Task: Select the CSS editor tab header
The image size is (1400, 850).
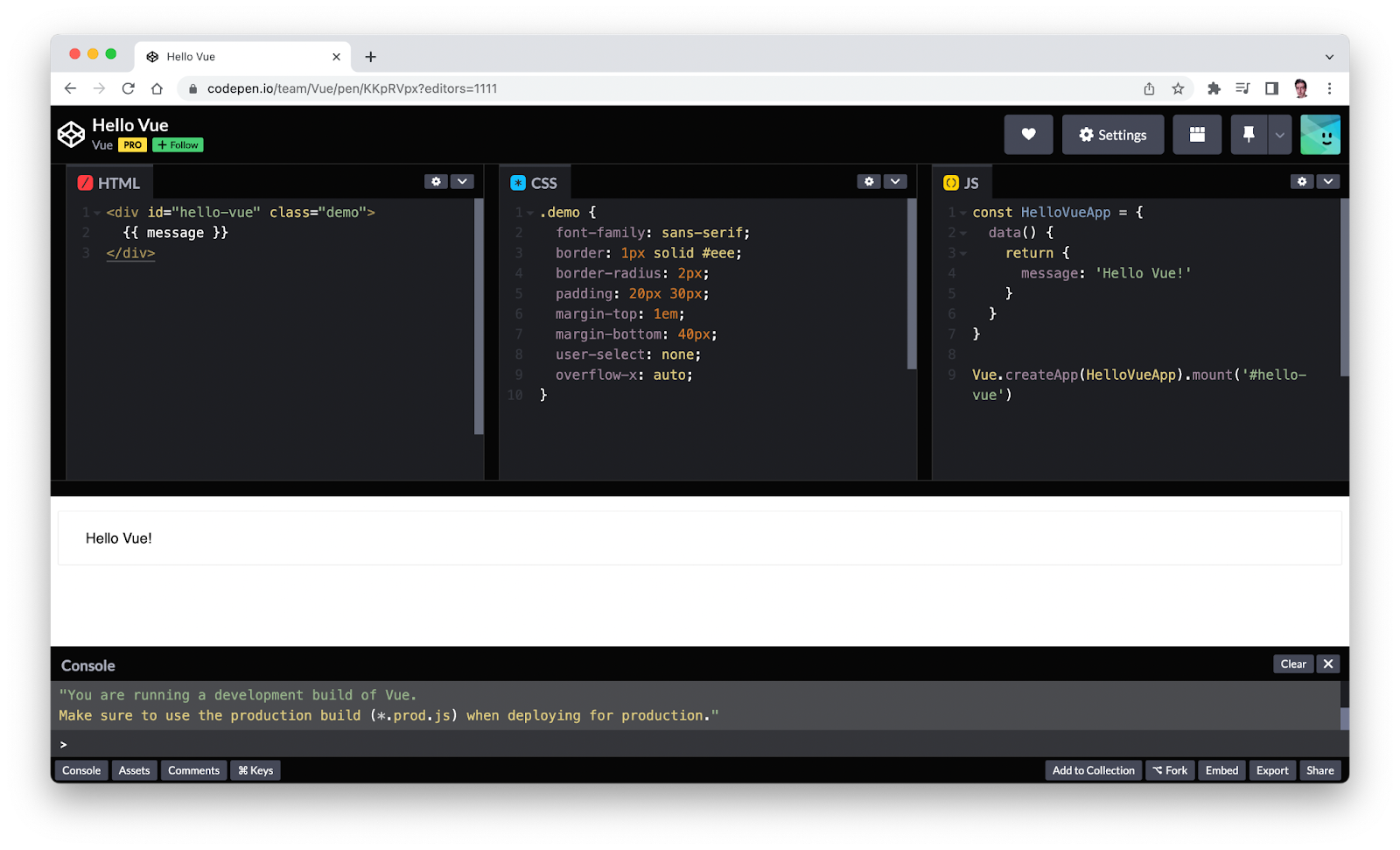Action: click(534, 183)
